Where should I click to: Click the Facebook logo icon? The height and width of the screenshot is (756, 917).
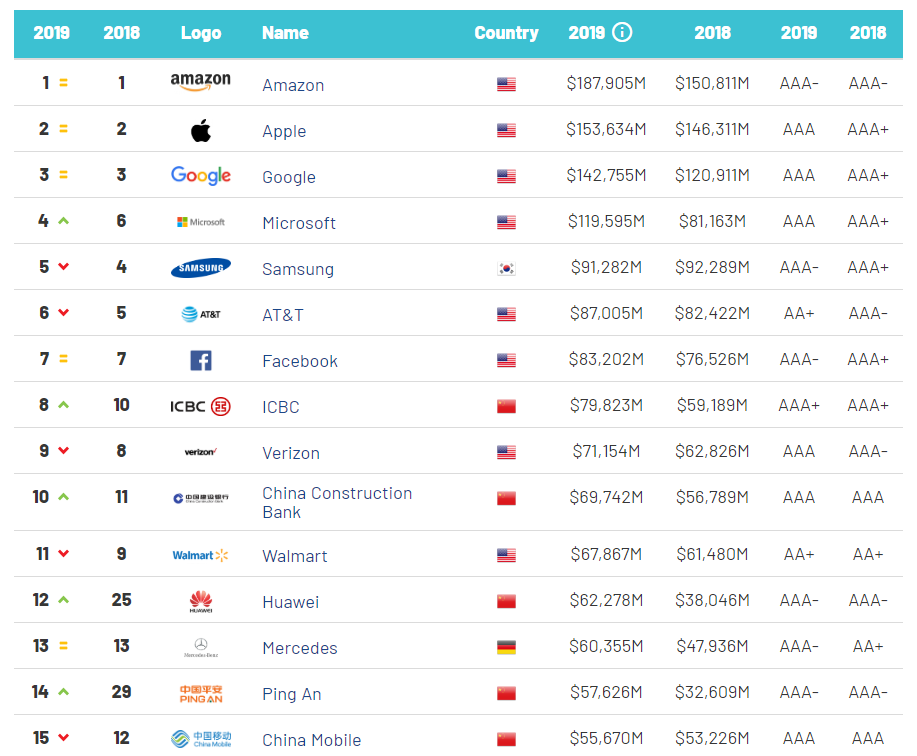201,360
